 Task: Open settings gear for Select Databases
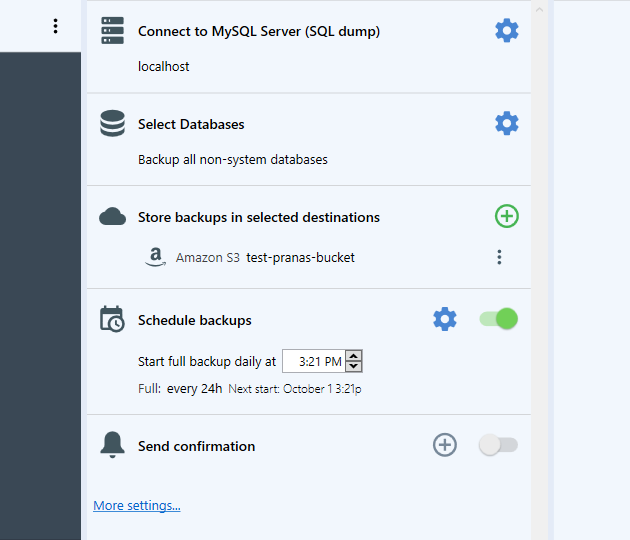point(507,123)
